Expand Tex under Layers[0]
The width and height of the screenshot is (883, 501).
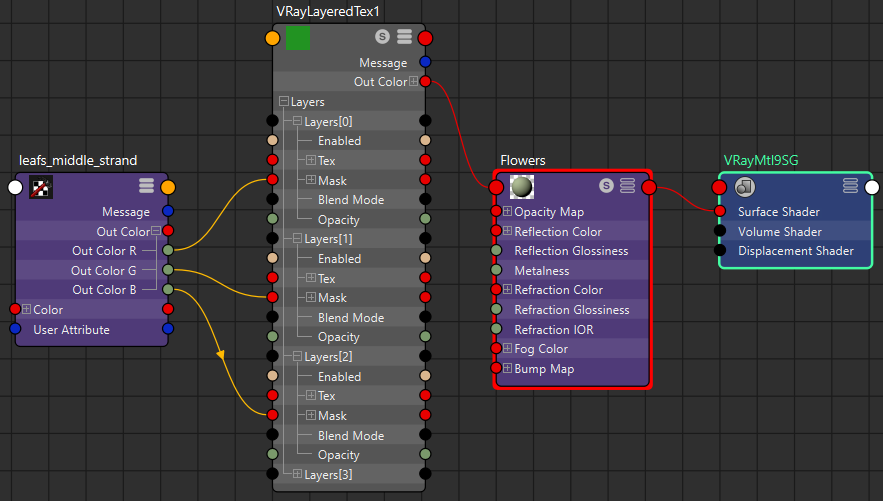click(x=311, y=160)
